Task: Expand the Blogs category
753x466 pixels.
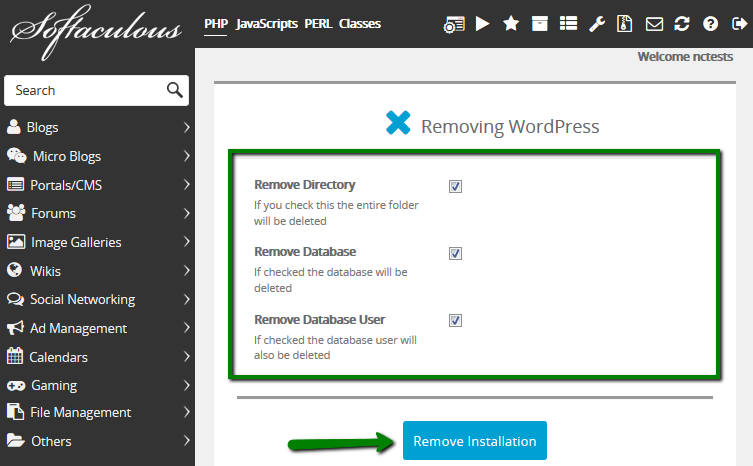Action: click(x=97, y=127)
